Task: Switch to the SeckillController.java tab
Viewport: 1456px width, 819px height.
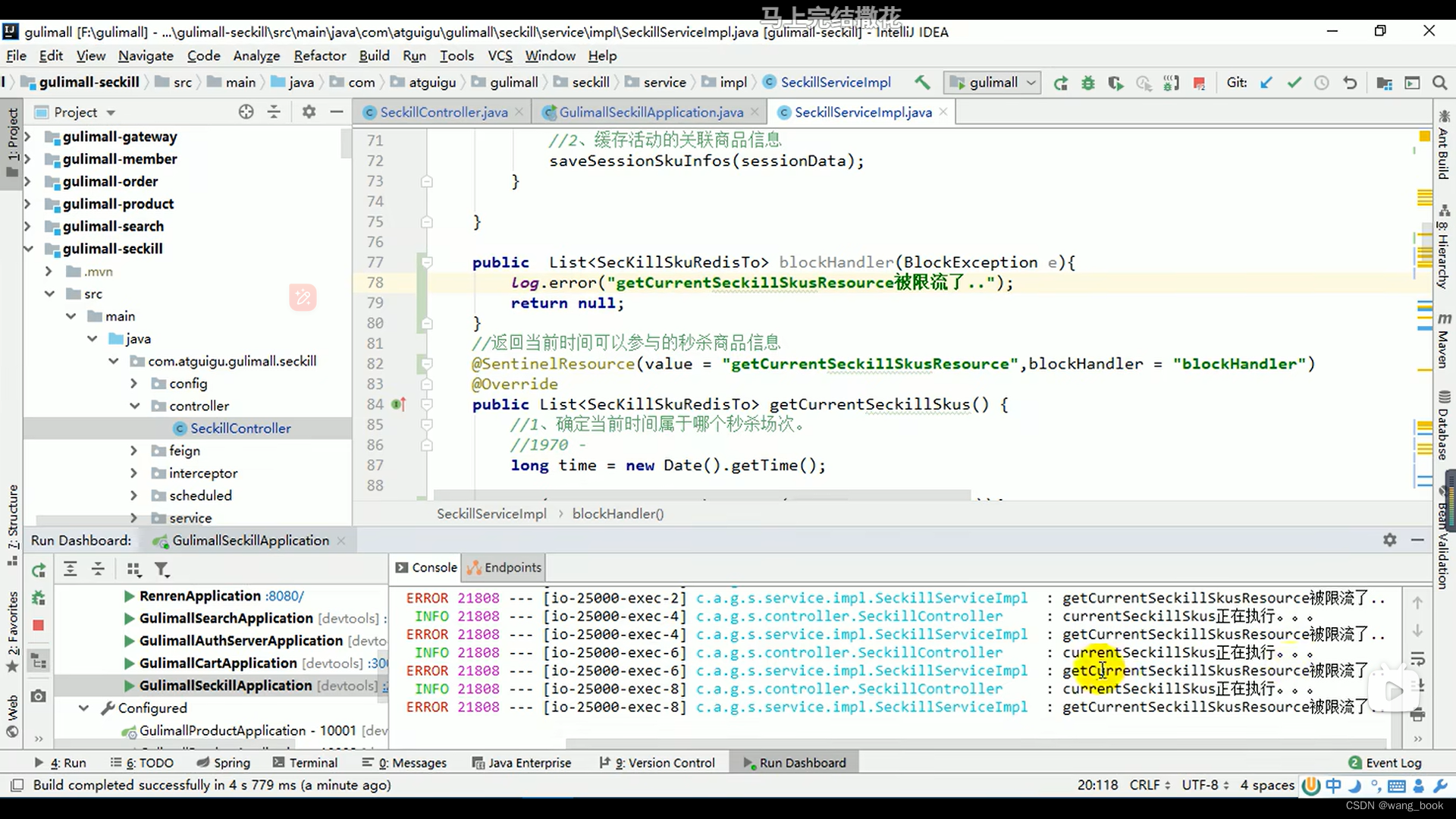Action: 444,112
